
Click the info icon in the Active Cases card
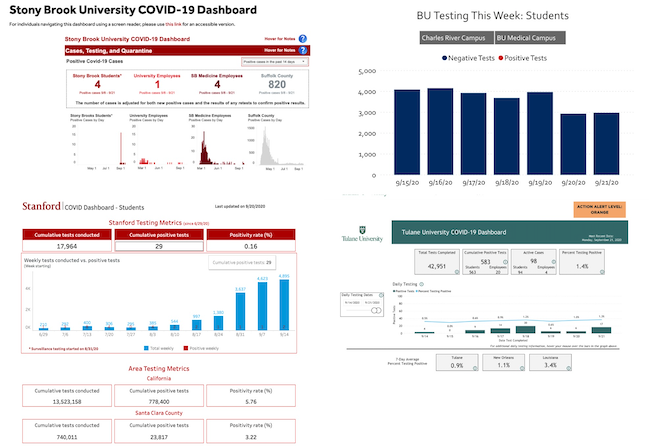click(x=554, y=262)
